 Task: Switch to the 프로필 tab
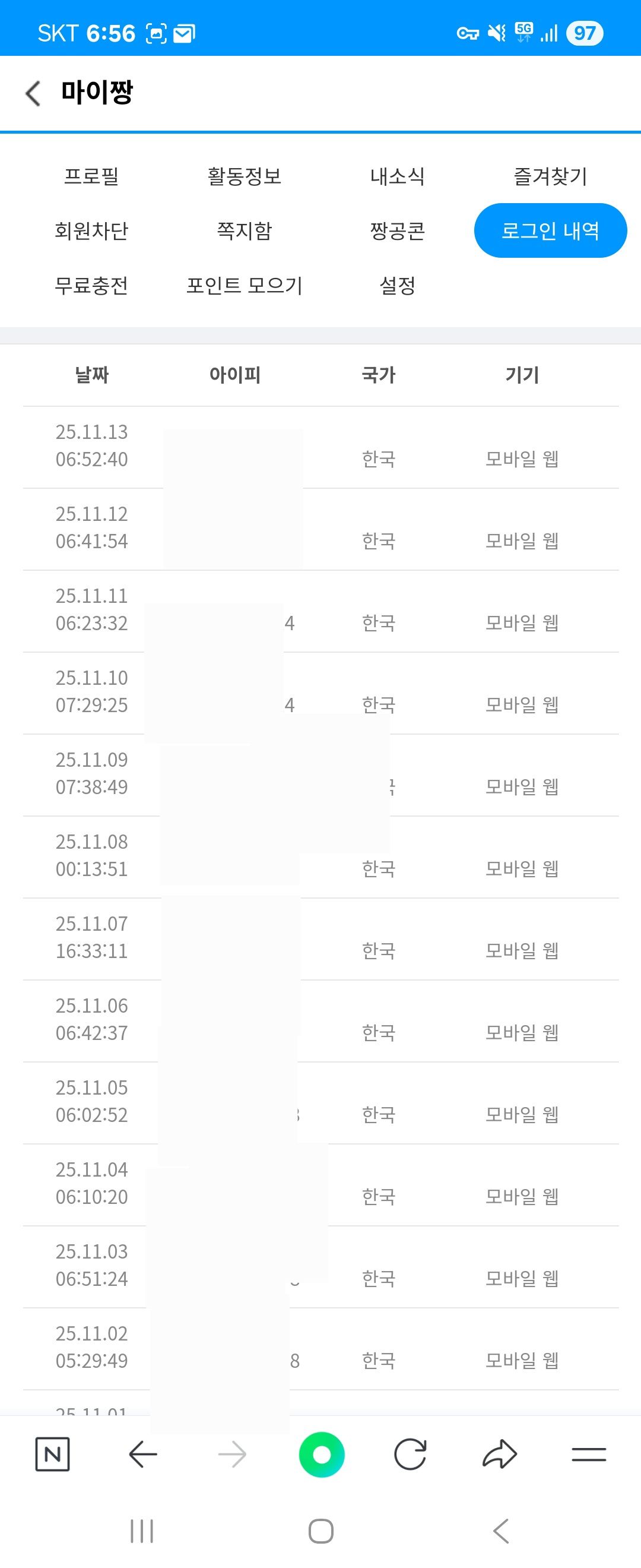(x=91, y=176)
